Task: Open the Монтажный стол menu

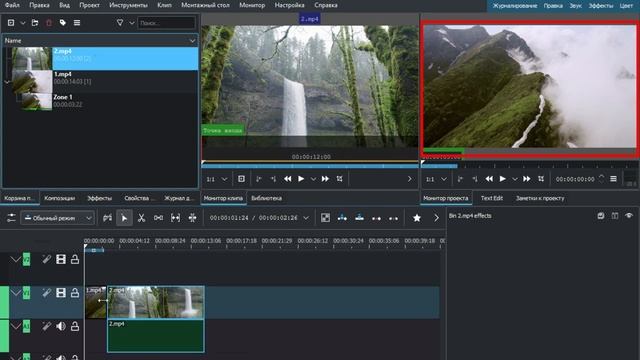Action: (205, 5)
